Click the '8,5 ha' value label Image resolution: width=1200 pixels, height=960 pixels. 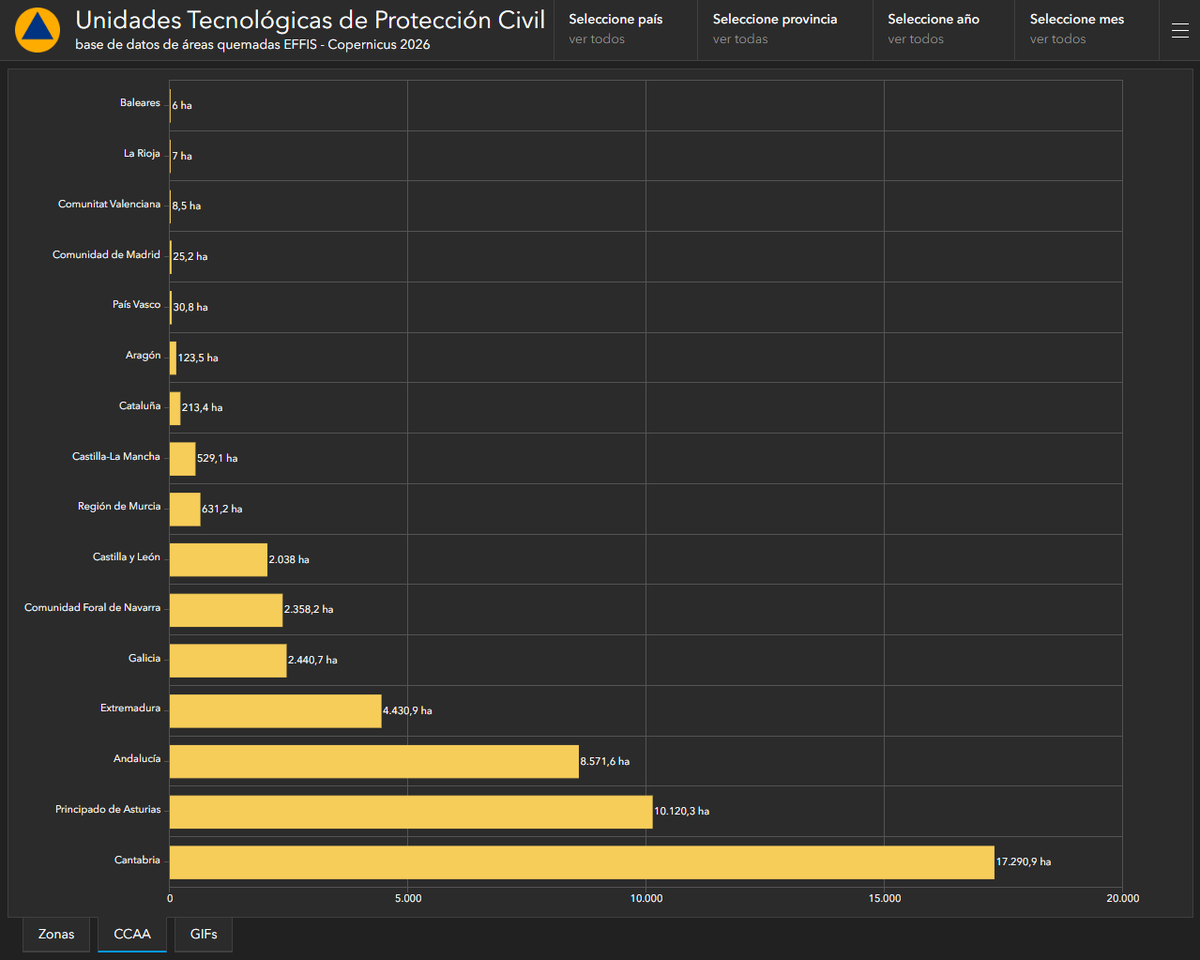tap(186, 206)
